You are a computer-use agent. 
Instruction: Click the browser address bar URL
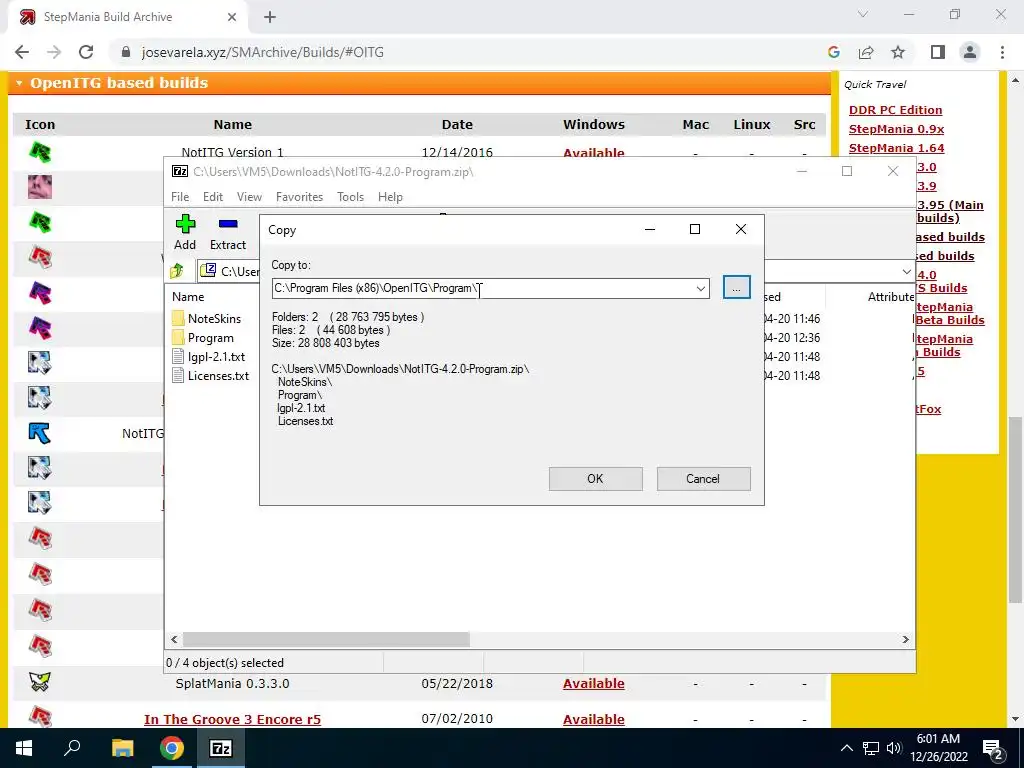tap(263, 52)
